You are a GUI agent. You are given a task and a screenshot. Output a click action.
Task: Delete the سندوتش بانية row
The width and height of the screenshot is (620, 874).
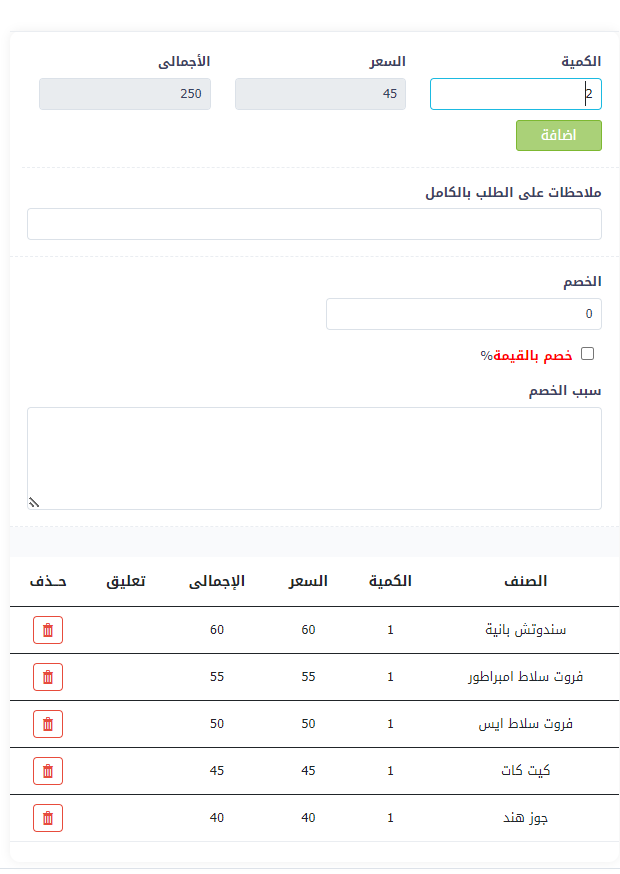tap(48, 630)
